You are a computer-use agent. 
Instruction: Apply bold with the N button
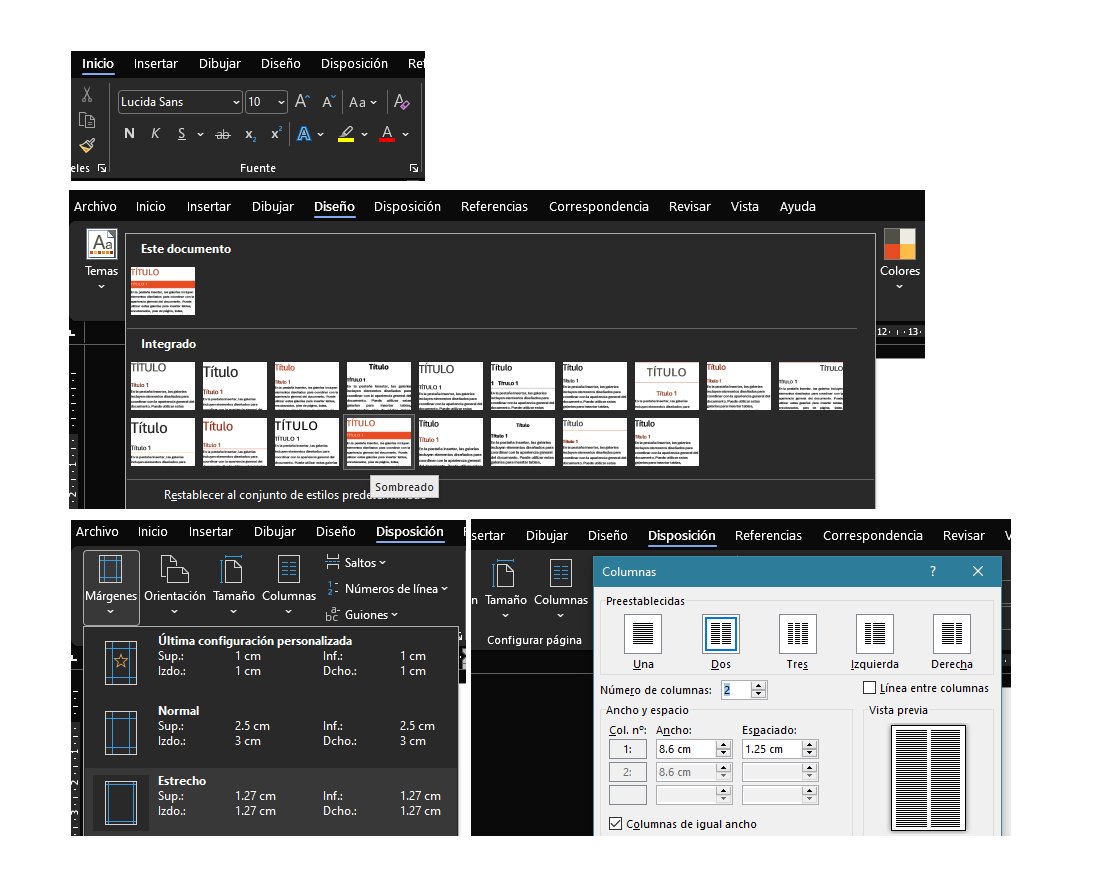pos(129,133)
